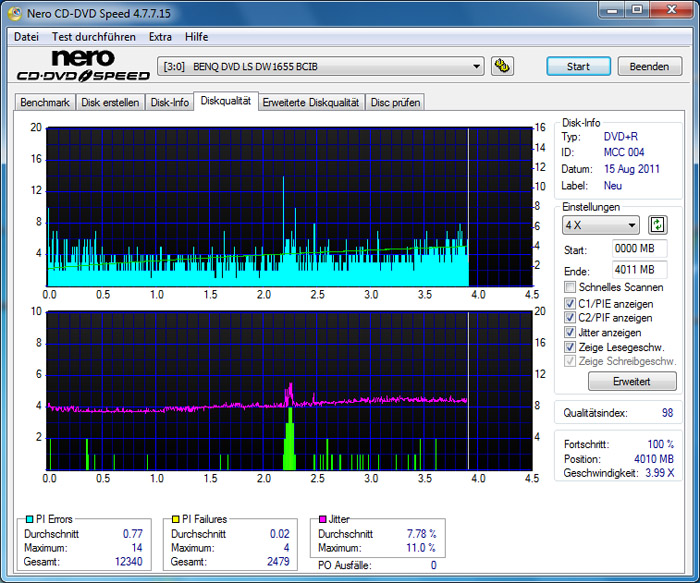The height and width of the screenshot is (583, 700).
Task: Open the BENQ DVD drive selection dropdown
Action: click(321, 67)
